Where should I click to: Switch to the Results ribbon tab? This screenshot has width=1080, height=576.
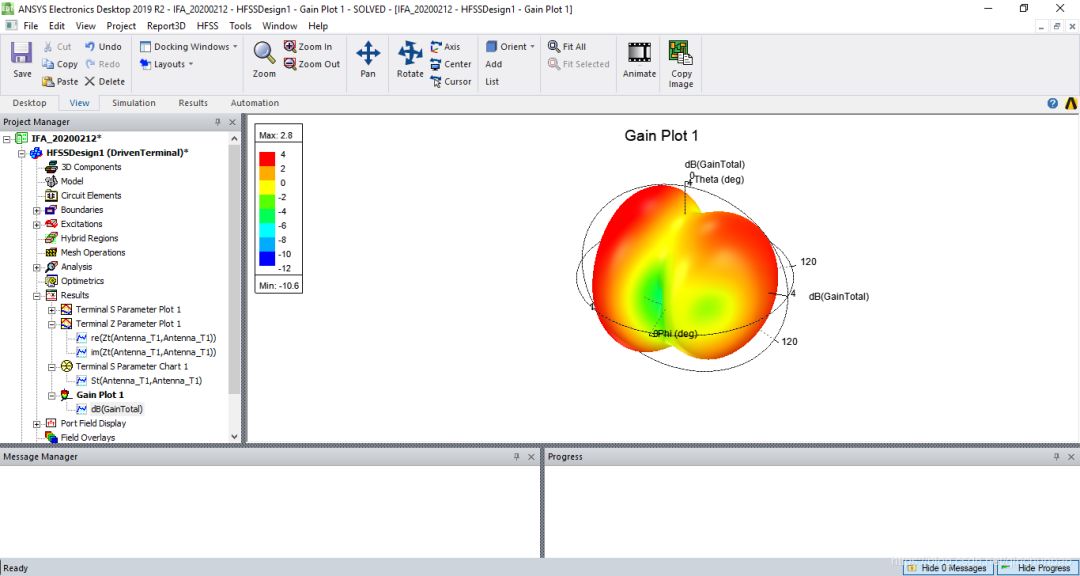point(193,103)
